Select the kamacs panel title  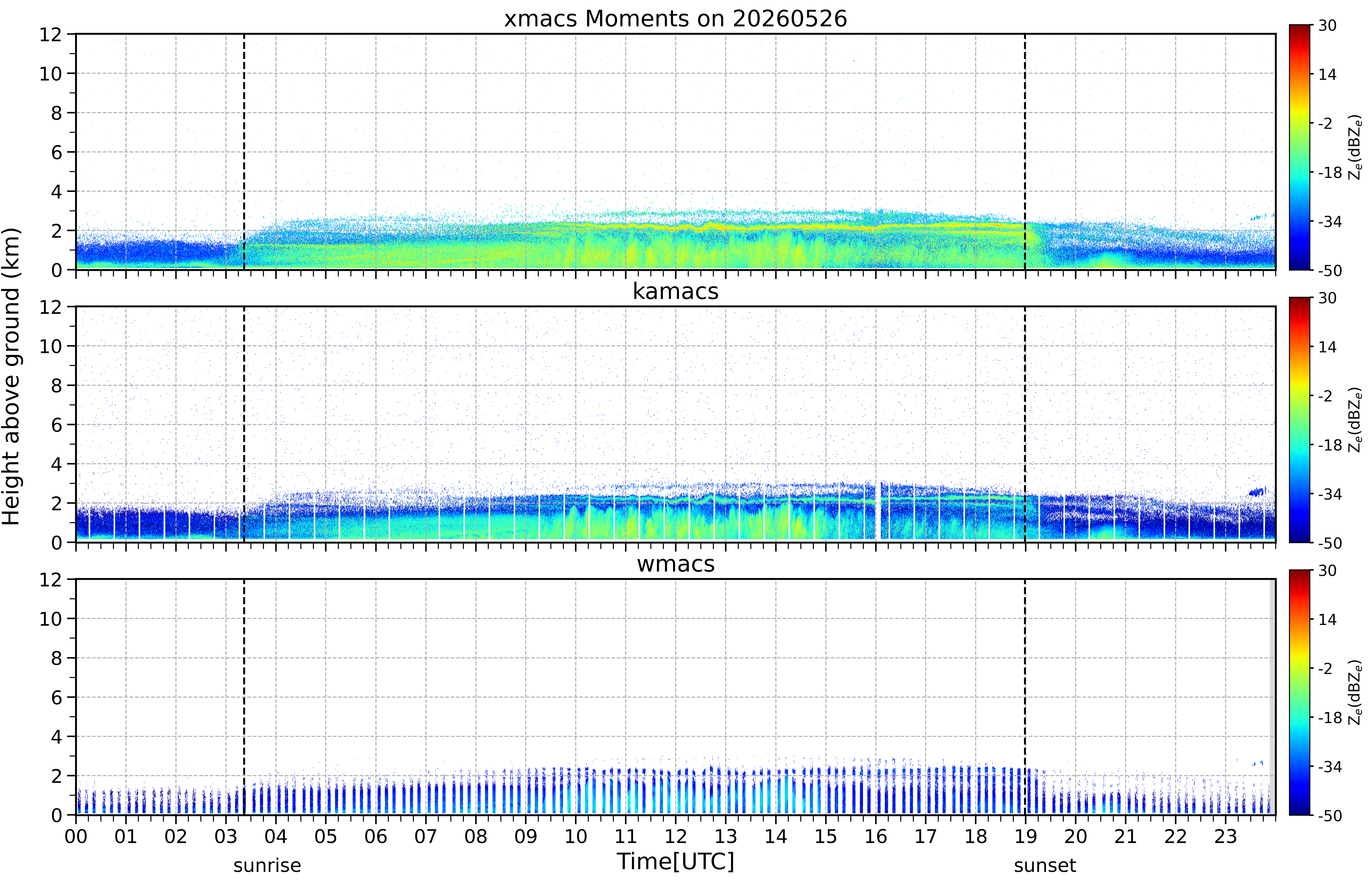point(675,291)
